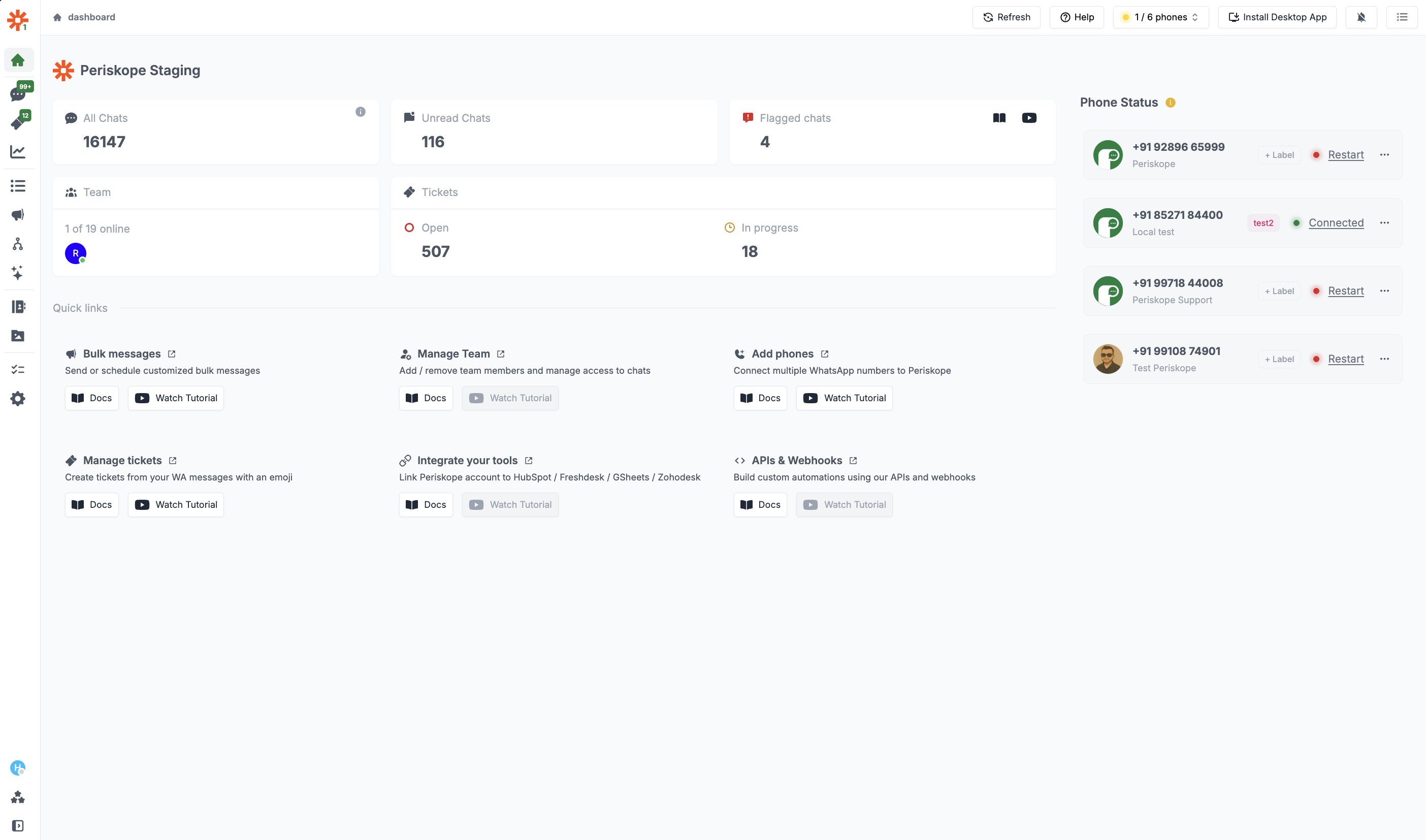Click the All Chats info icon
The width and height of the screenshot is (1426, 840).
360,112
